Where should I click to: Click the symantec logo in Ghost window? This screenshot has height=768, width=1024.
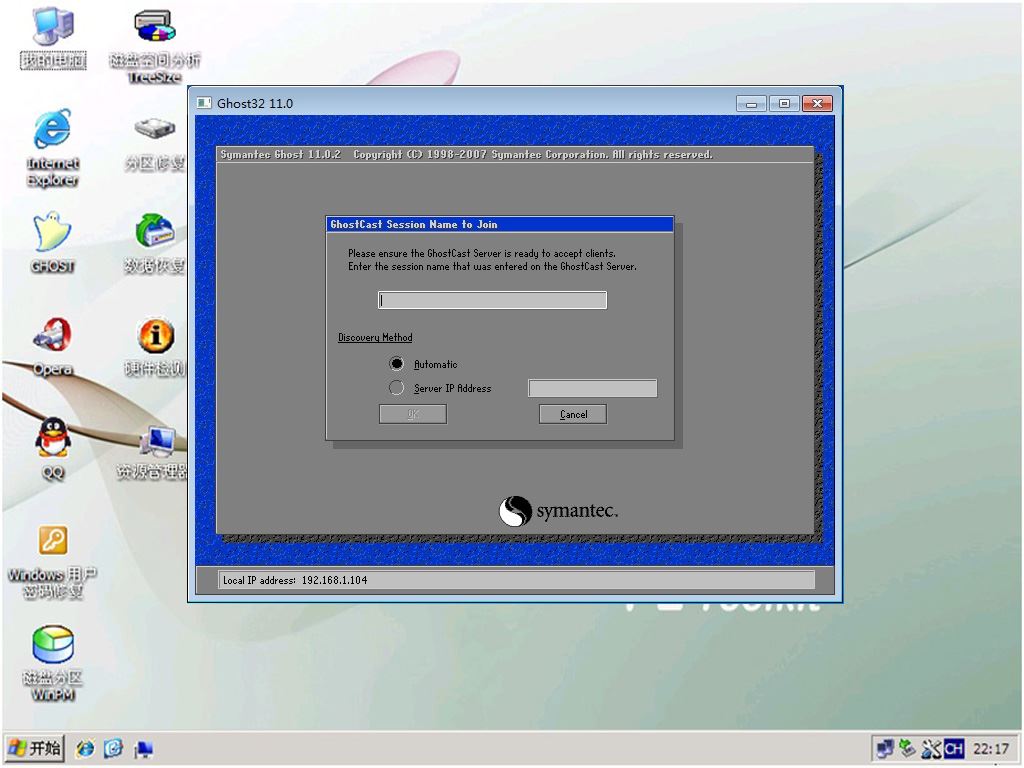coord(558,511)
